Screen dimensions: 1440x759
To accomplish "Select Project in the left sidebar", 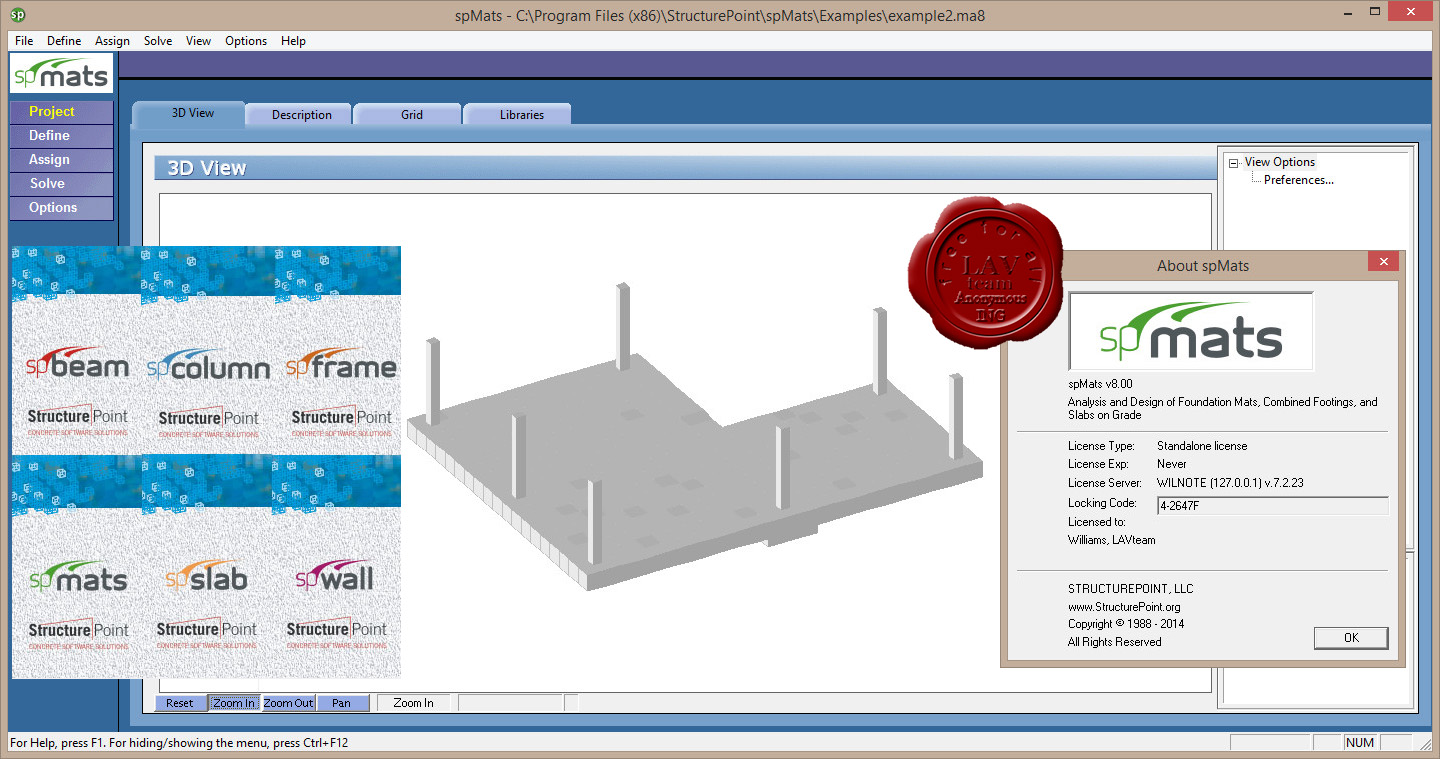I will pyautogui.click(x=61, y=112).
